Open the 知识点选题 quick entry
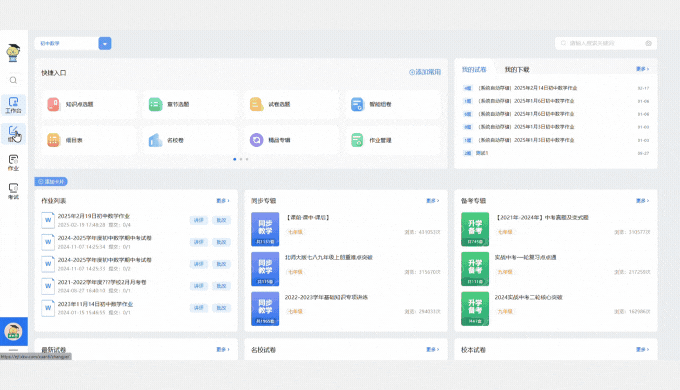The image size is (680, 390). (89, 104)
